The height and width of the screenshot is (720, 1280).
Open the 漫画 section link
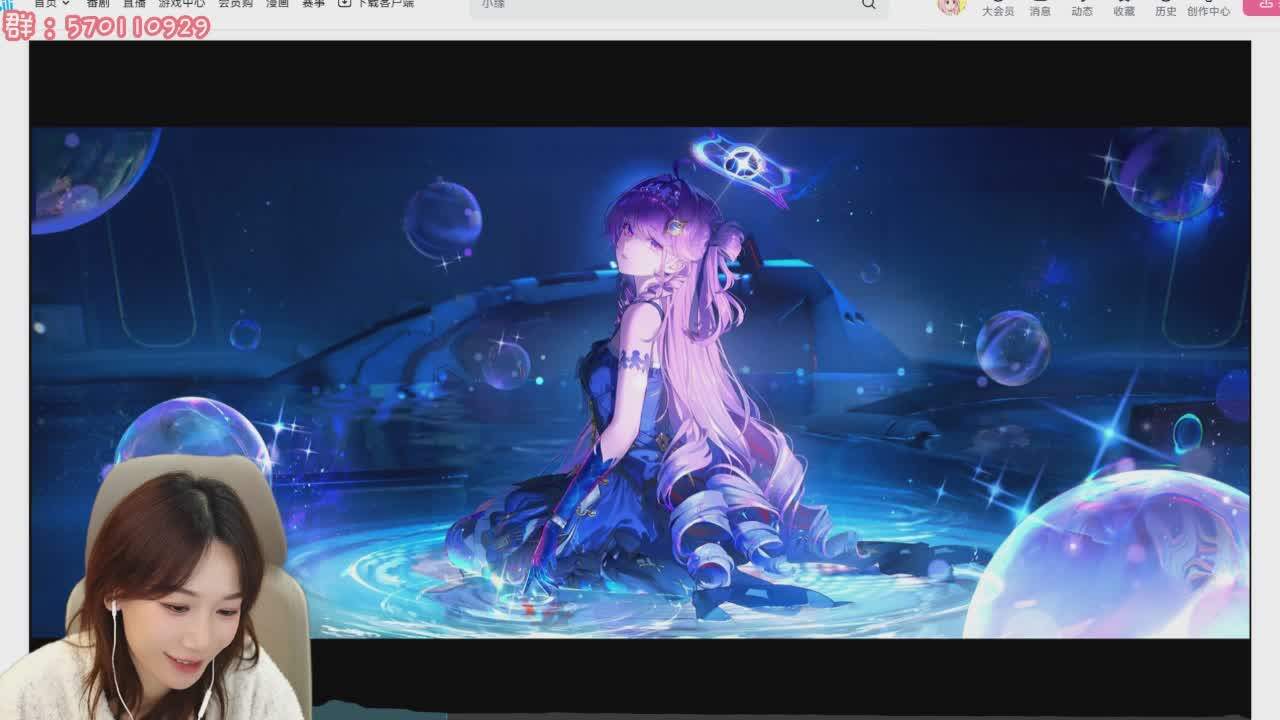(x=277, y=4)
